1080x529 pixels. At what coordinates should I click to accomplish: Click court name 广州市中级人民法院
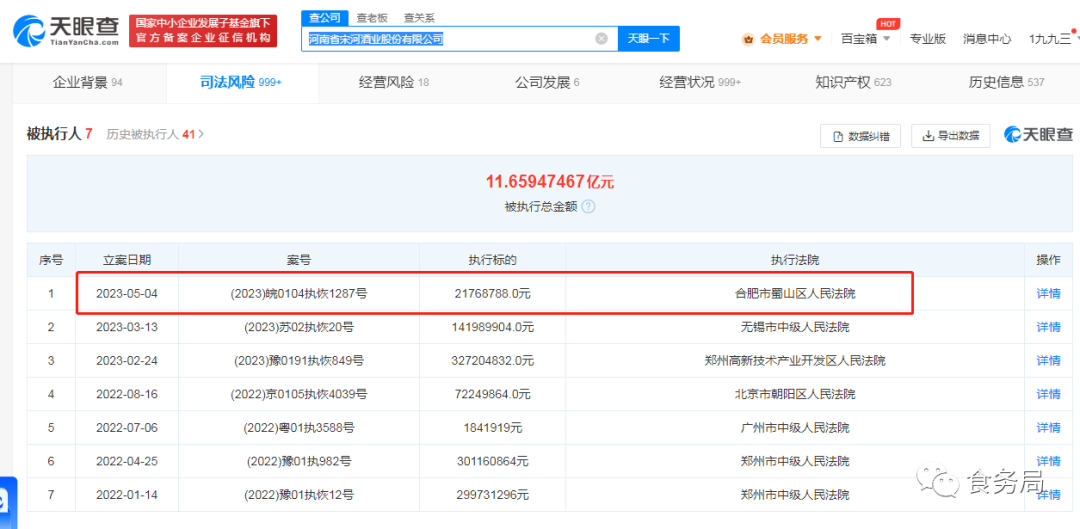[795, 428]
